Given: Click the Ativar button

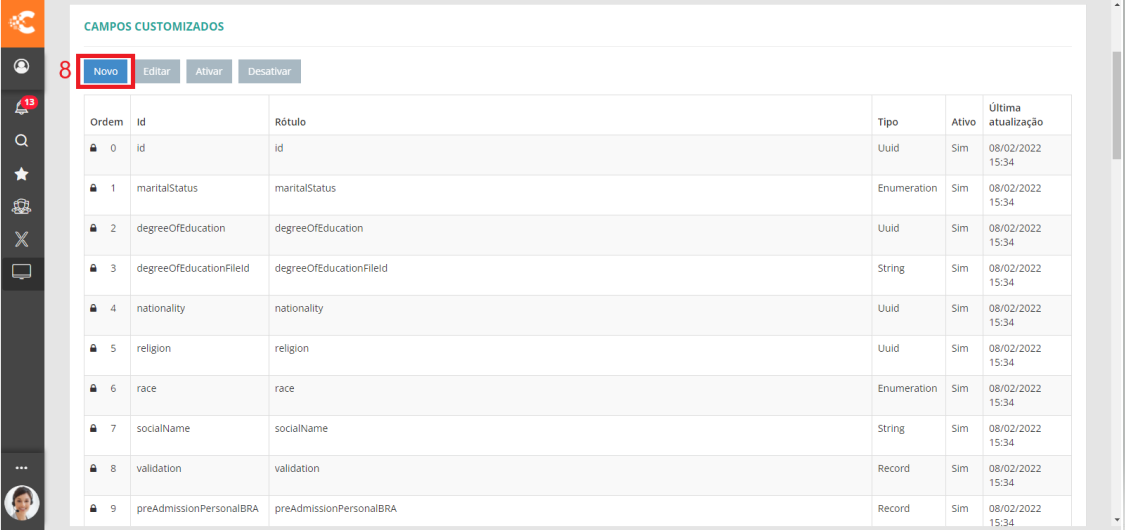Looking at the screenshot, I should pos(209,71).
